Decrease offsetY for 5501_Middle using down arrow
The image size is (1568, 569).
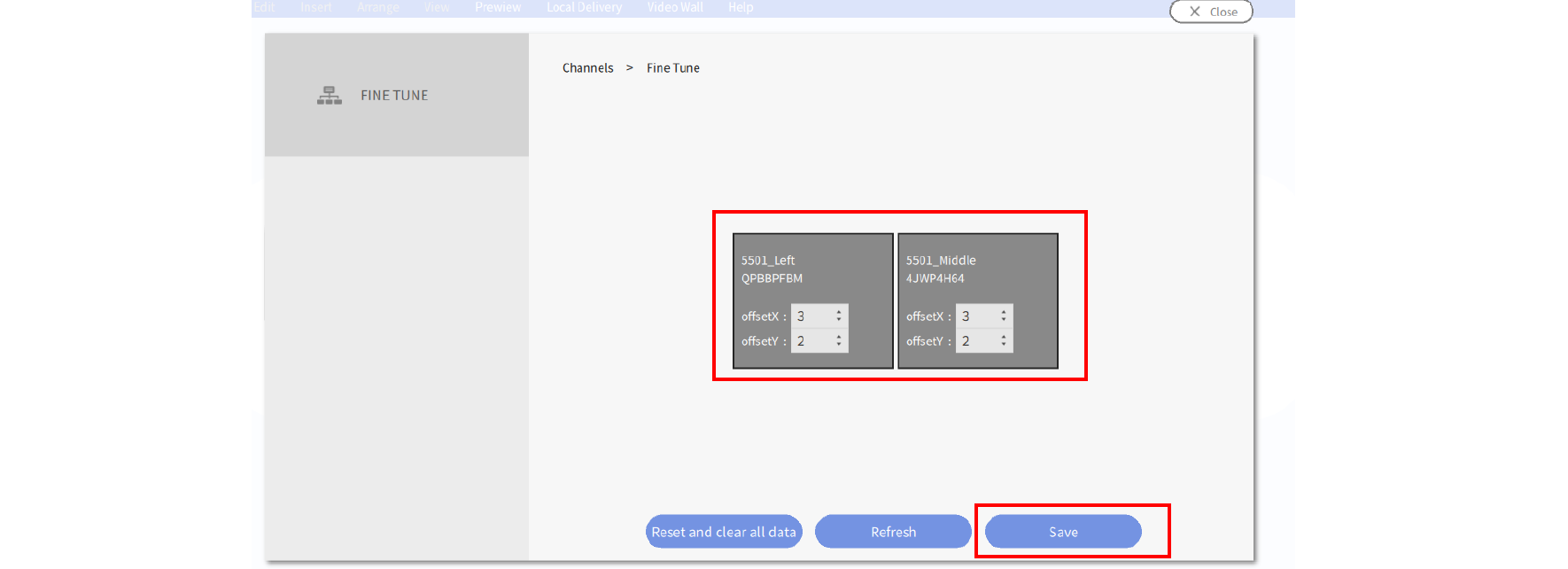[1004, 345]
